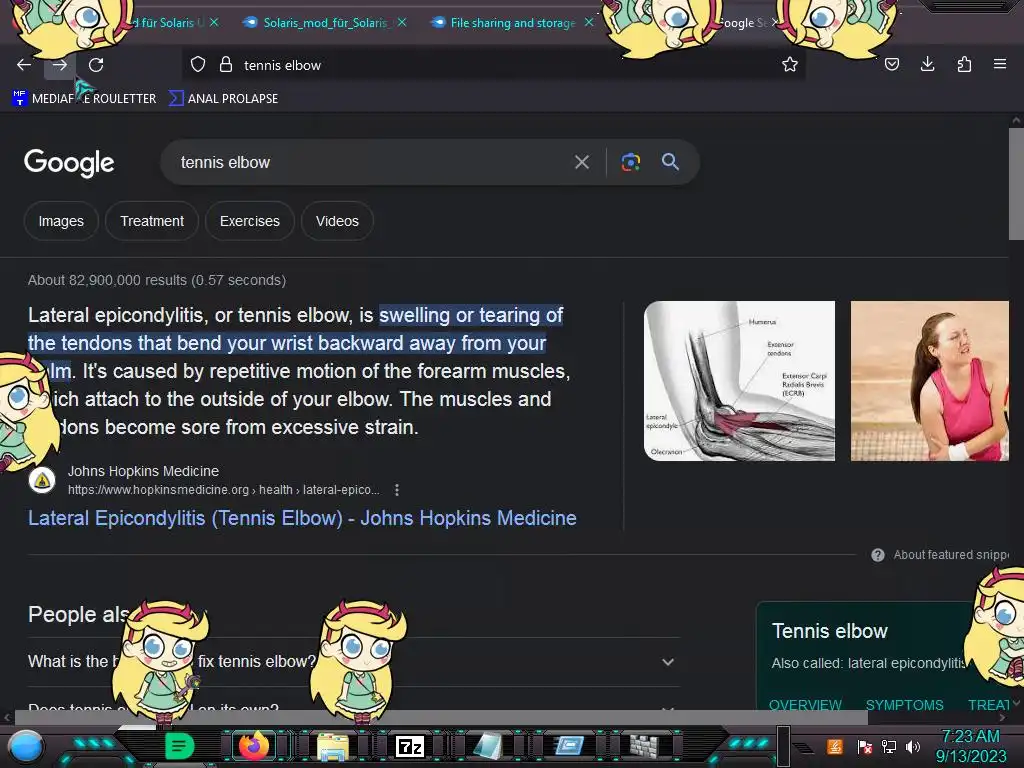Search by image with the Lens camera icon
The image size is (1024, 768).
click(x=630, y=162)
